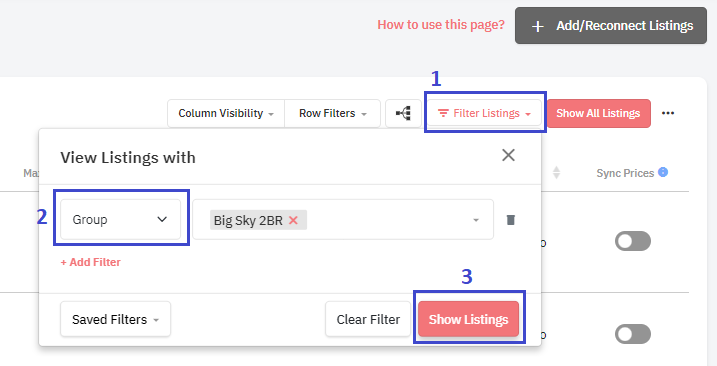Screen dimensions: 717x366
Task: Delete the Group filter with trash icon
Action: (511, 220)
